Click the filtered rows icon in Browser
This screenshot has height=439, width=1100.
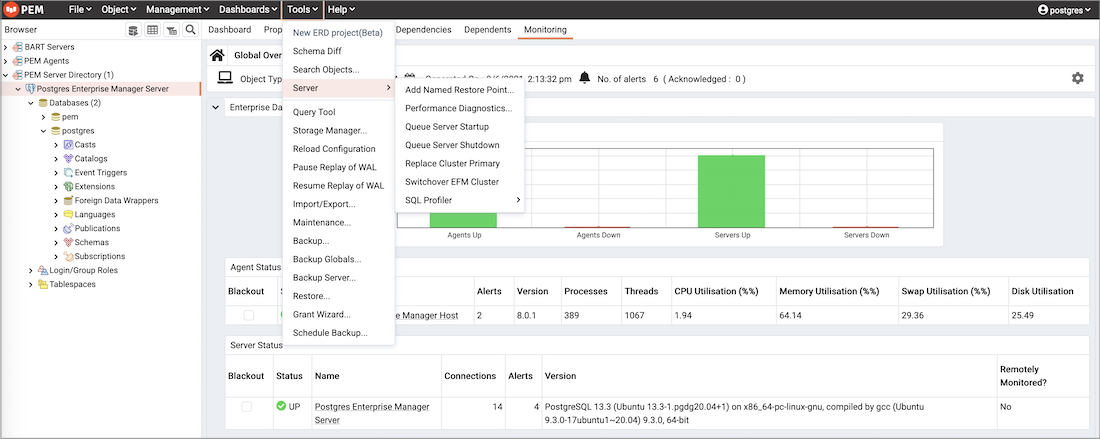(171, 29)
